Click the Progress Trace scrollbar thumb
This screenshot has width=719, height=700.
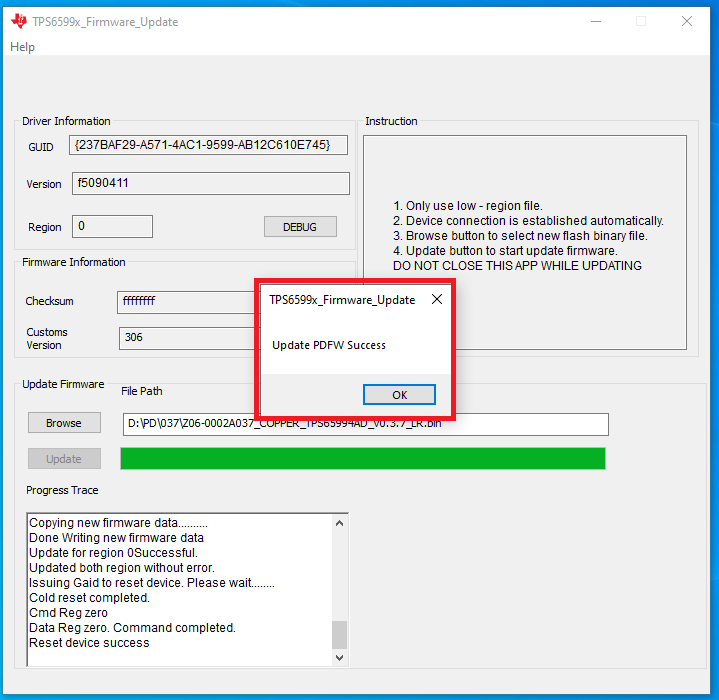pos(340,634)
